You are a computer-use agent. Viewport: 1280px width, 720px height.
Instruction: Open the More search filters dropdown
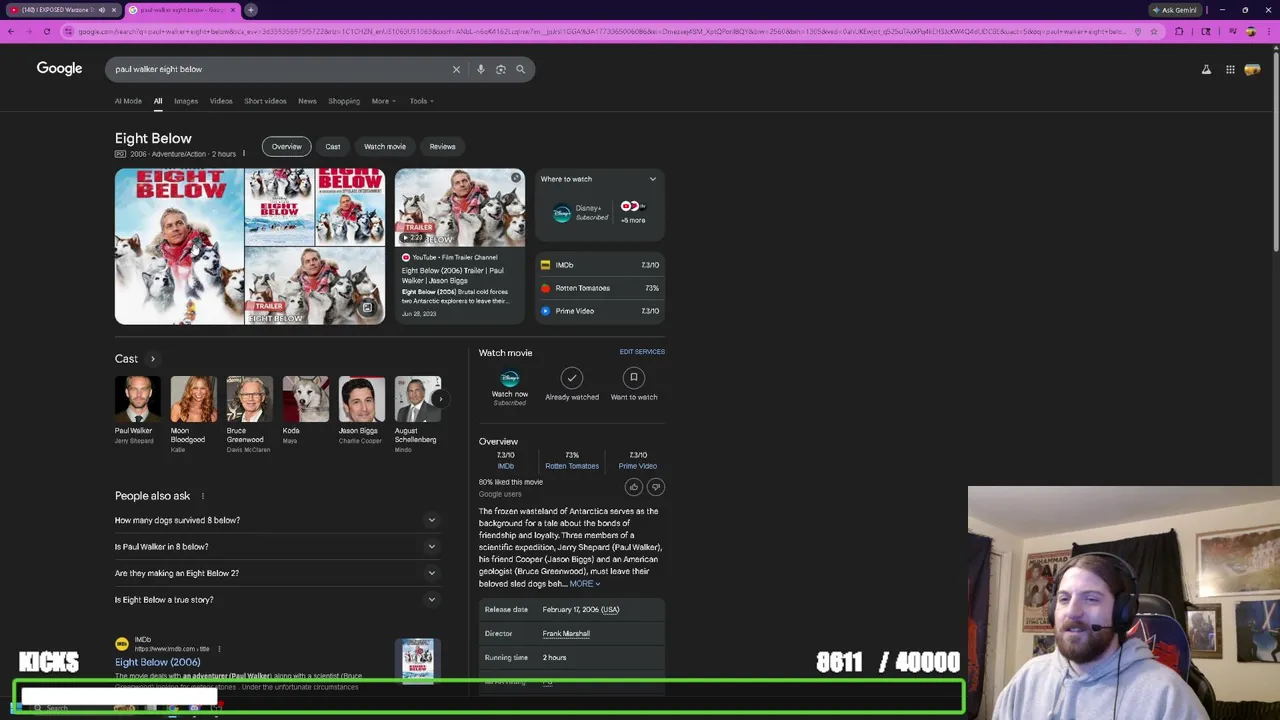click(383, 101)
